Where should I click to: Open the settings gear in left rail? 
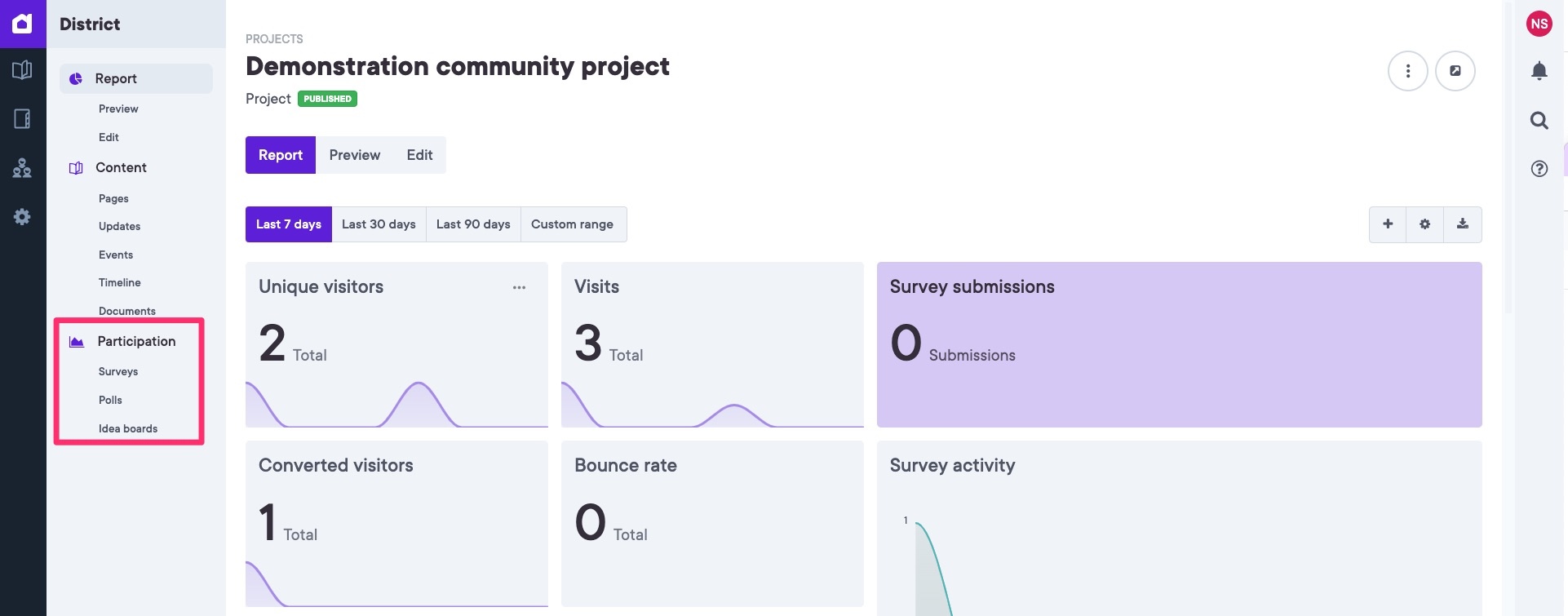[22, 217]
